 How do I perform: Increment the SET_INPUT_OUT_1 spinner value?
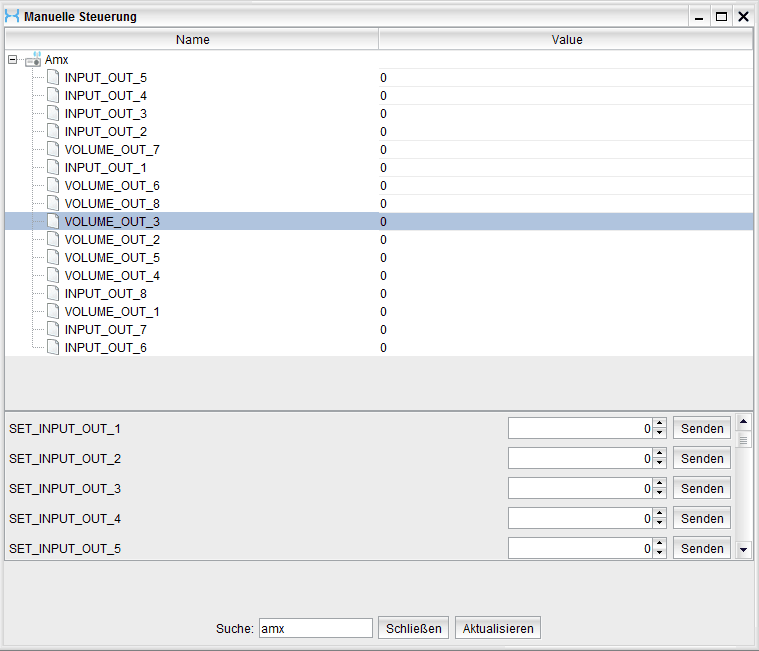coord(660,424)
